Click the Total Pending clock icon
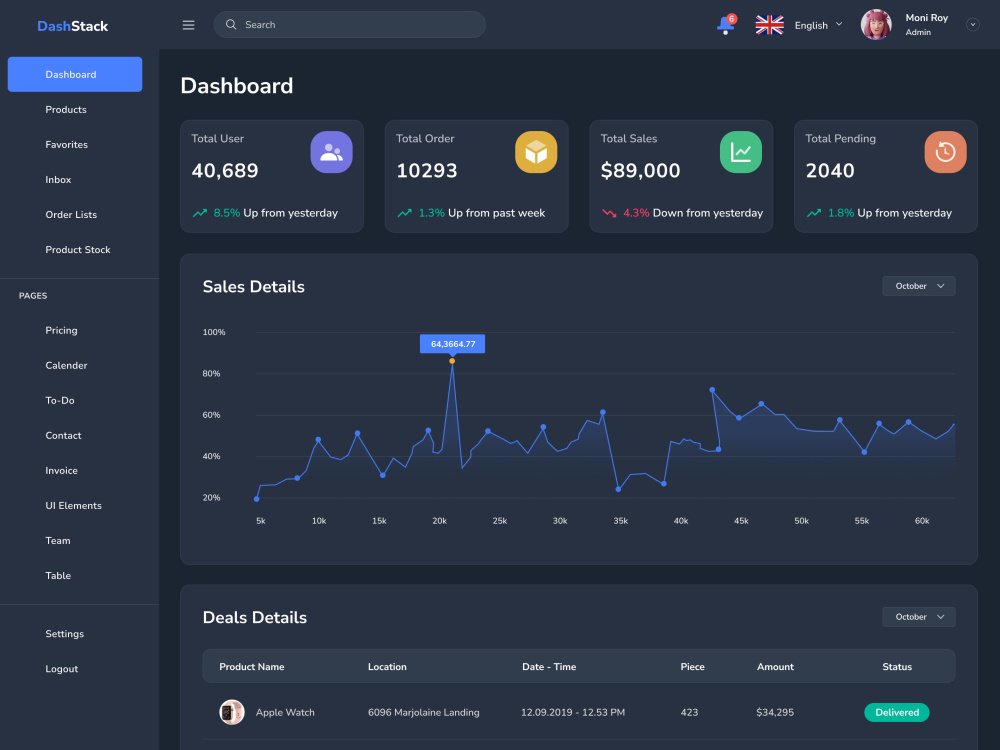The width and height of the screenshot is (1000, 750). point(945,152)
